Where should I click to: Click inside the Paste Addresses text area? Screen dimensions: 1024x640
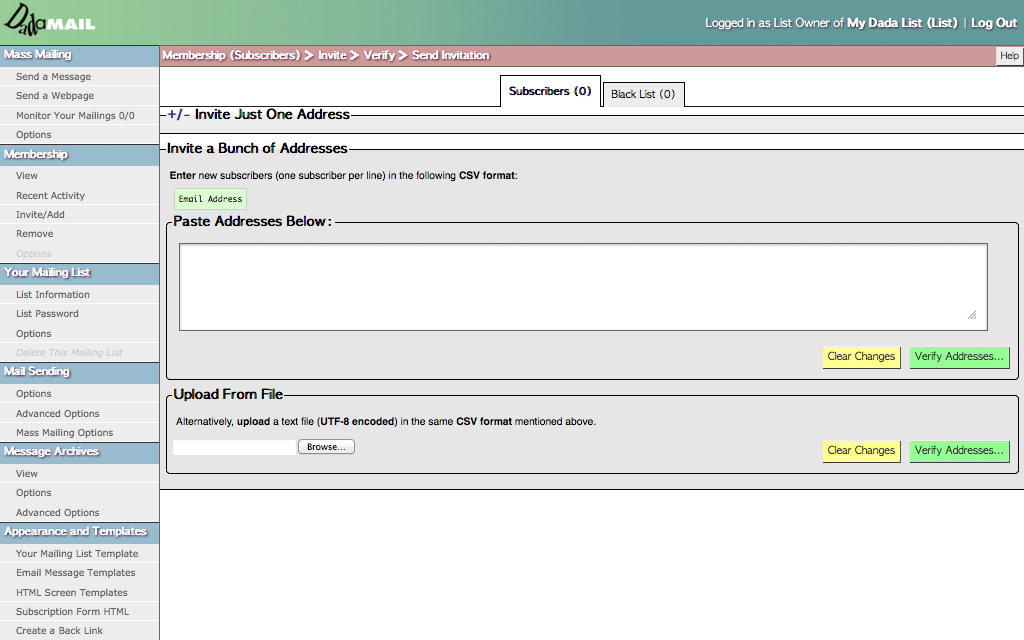pos(583,286)
